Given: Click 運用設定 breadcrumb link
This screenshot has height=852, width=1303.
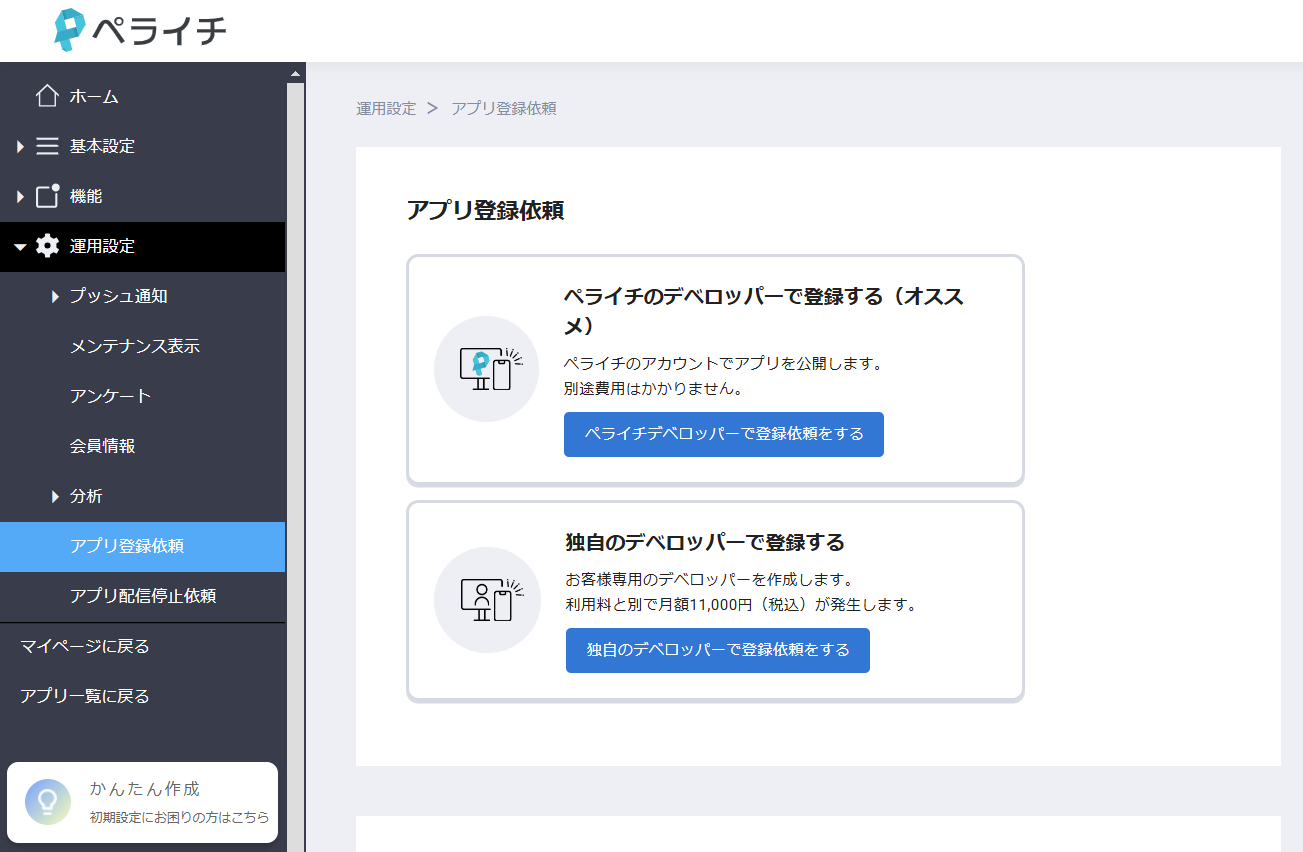Looking at the screenshot, I should click(x=386, y=108).
